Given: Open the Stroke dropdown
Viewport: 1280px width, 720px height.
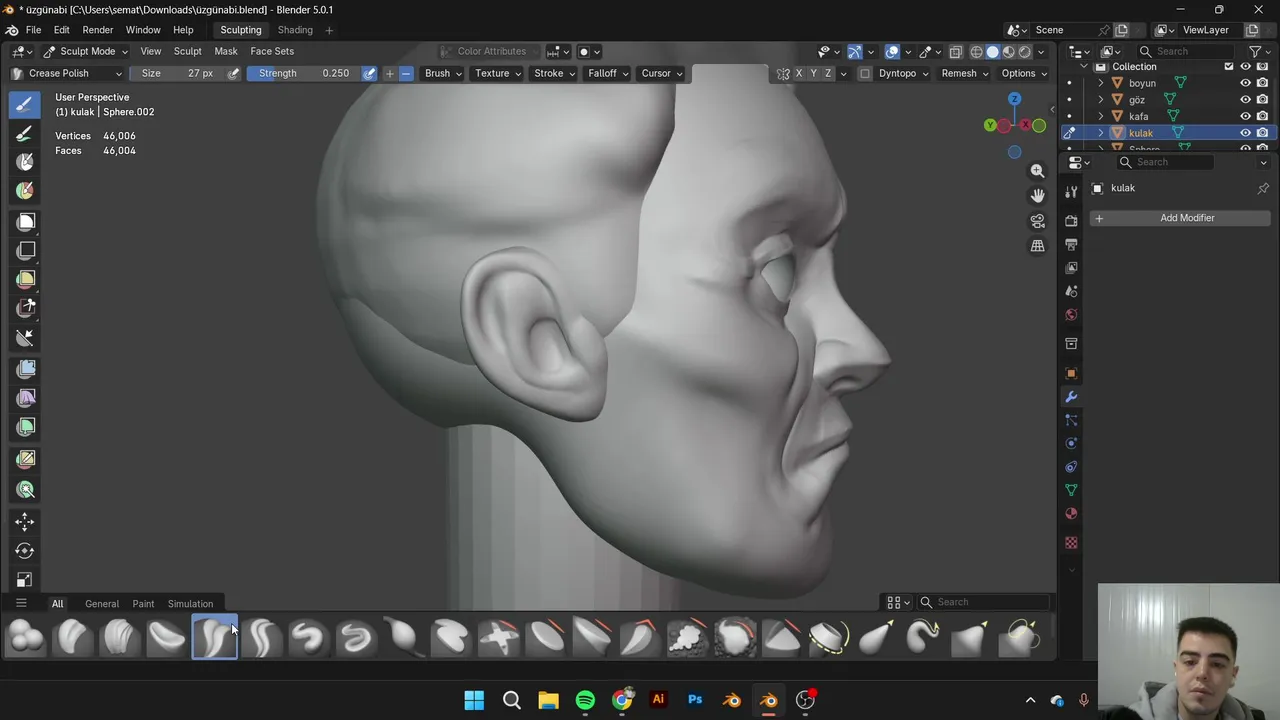Looking at the screenshot, I should click(x=554, y=73).
